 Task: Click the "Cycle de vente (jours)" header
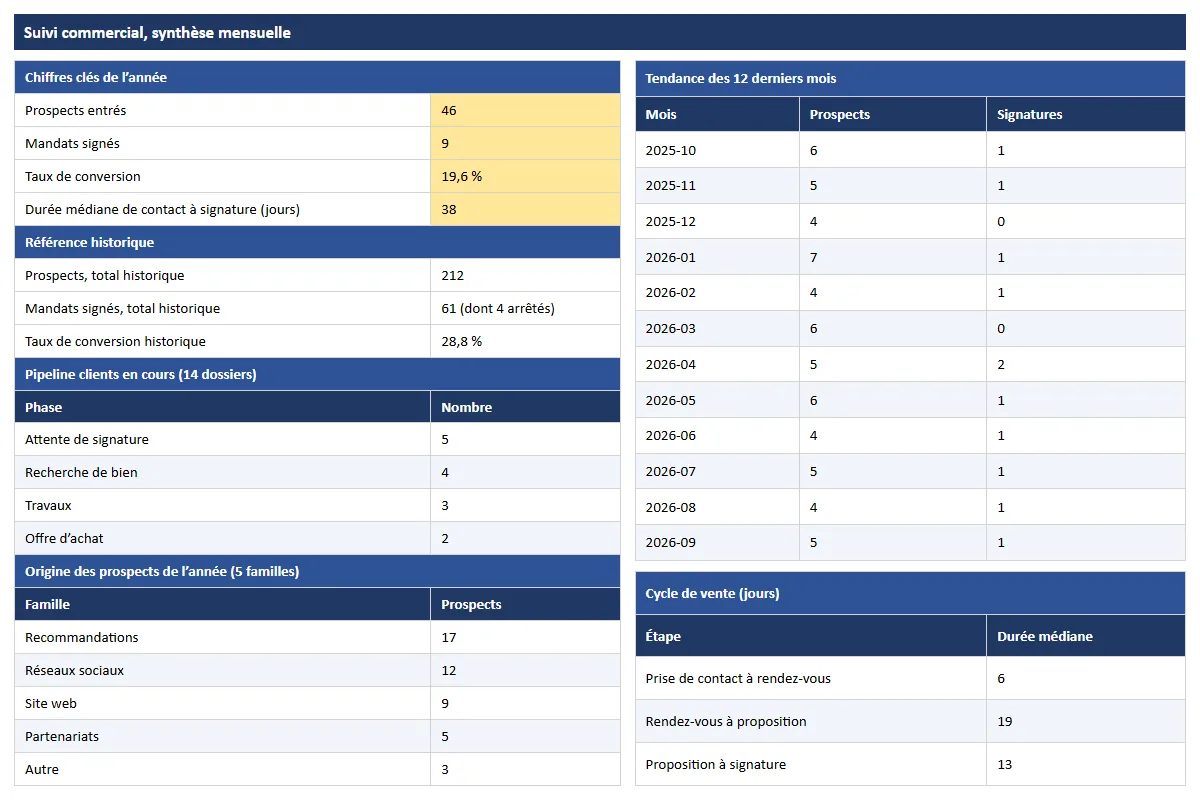[x=910, y=593]
